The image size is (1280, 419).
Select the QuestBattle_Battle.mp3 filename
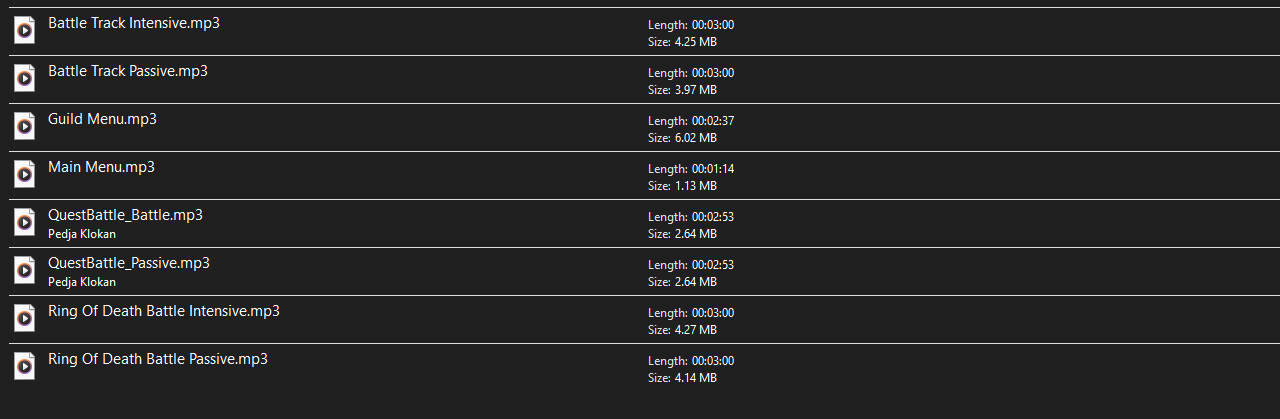click(x=125, y=215)
